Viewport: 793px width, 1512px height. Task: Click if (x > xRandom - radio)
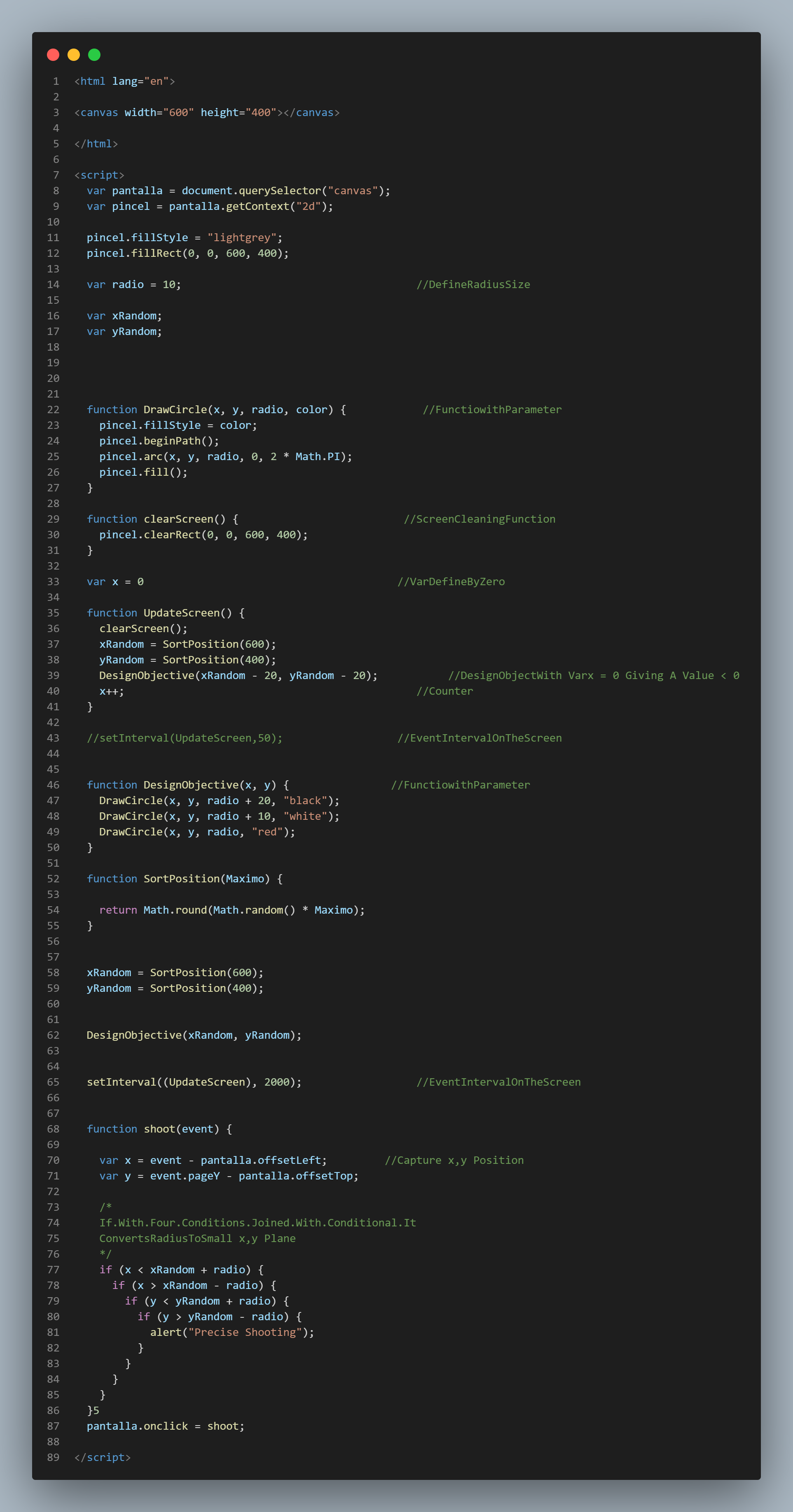[194, 1285]
